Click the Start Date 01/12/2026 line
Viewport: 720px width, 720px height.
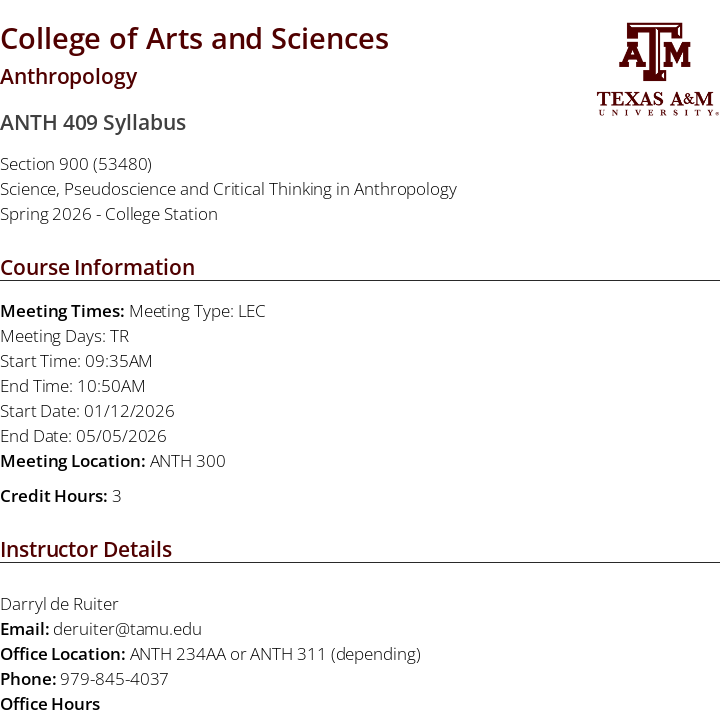point(87,411)
